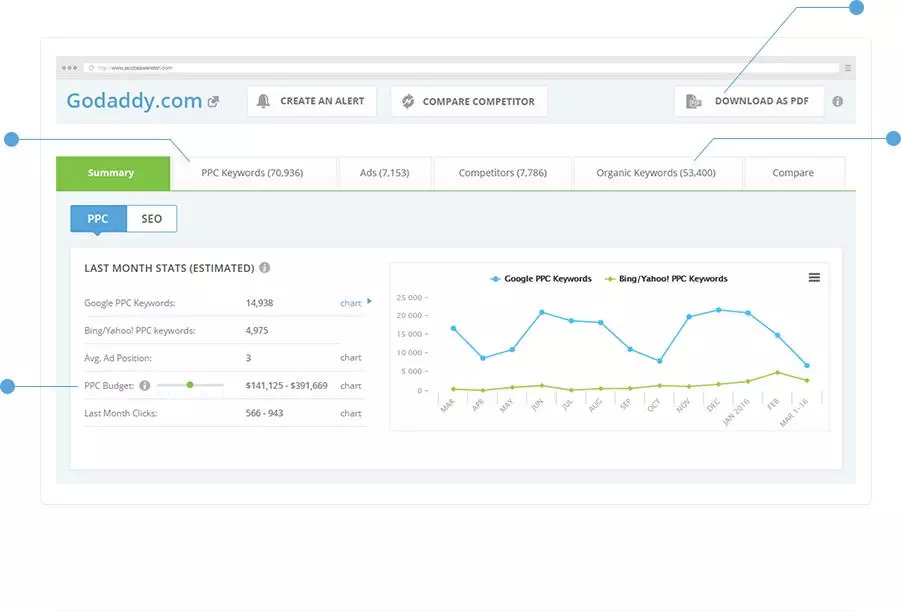
Task: Open the browser hamburger menu
Action: (848, 68)
